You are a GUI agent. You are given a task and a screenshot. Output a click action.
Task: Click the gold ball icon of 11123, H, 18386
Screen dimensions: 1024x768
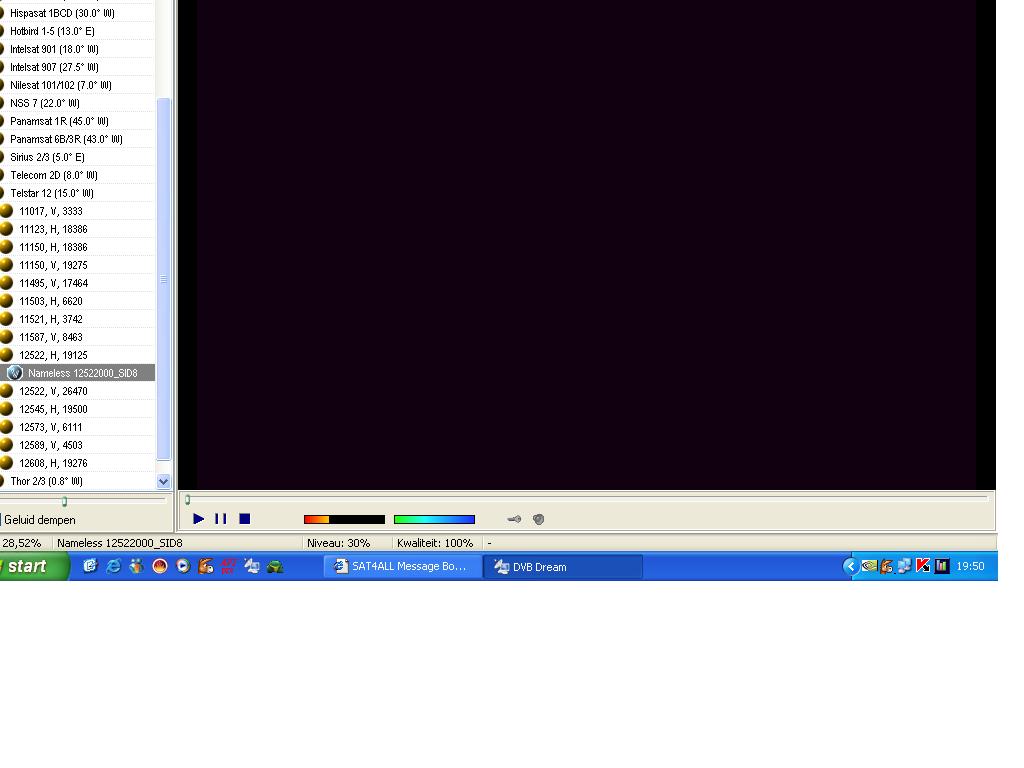(7, 229)
